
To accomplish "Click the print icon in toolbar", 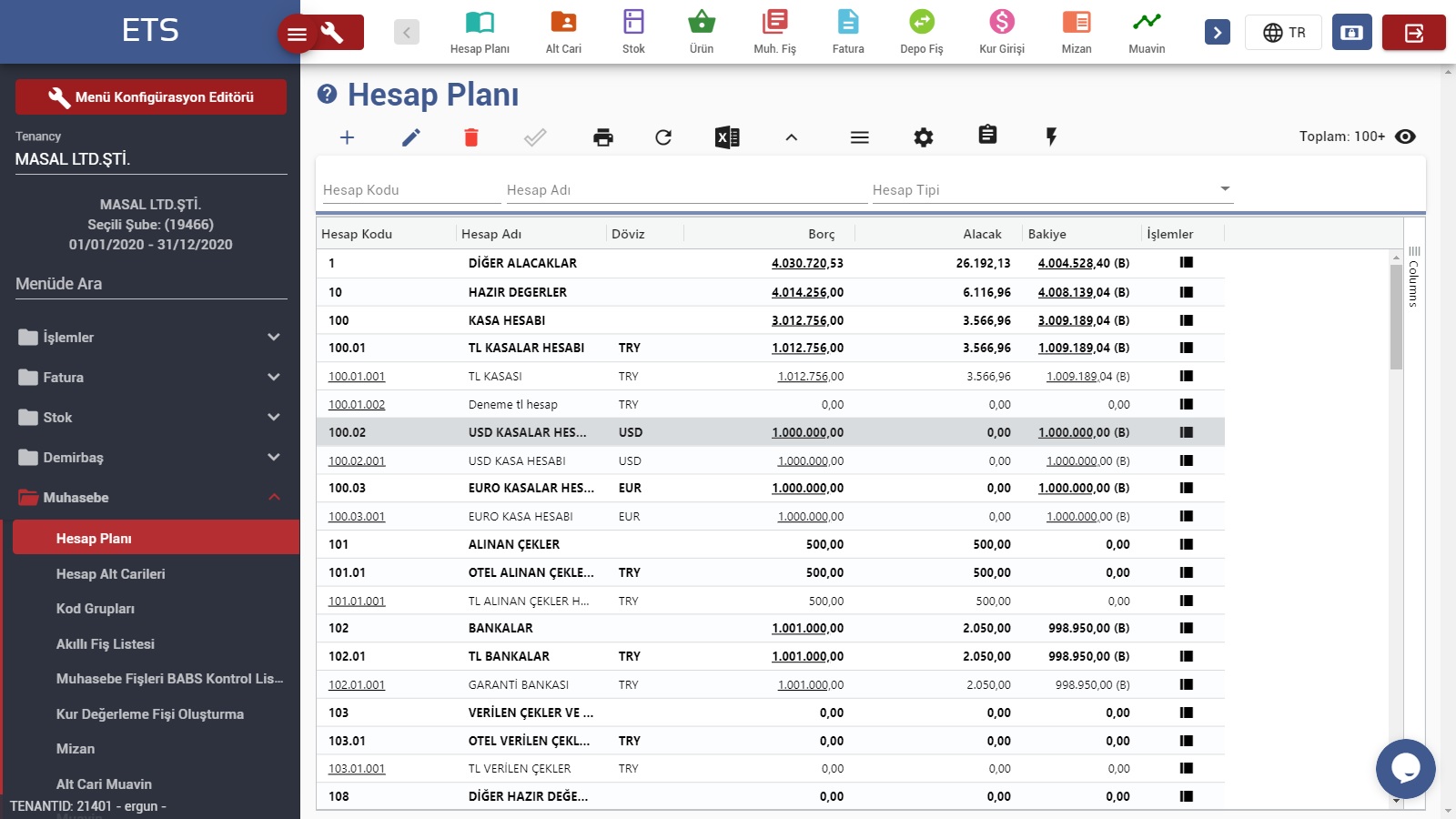I will point(602,137).
